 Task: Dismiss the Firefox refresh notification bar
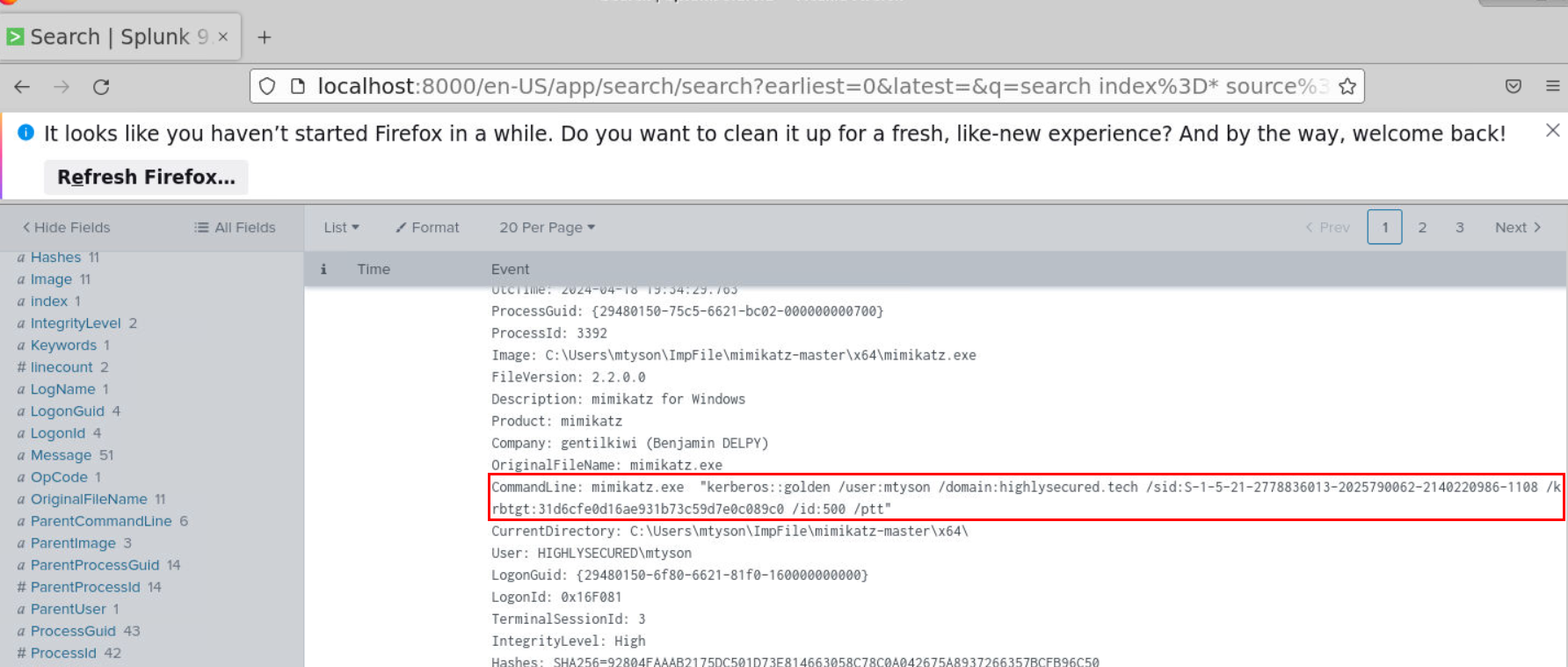(1553, 130)
